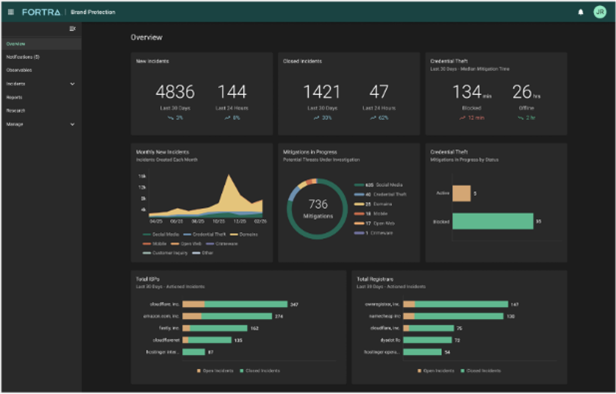Click the Overview page heading
This screenshot has height=394, width=616.
(x=147, y=37)
